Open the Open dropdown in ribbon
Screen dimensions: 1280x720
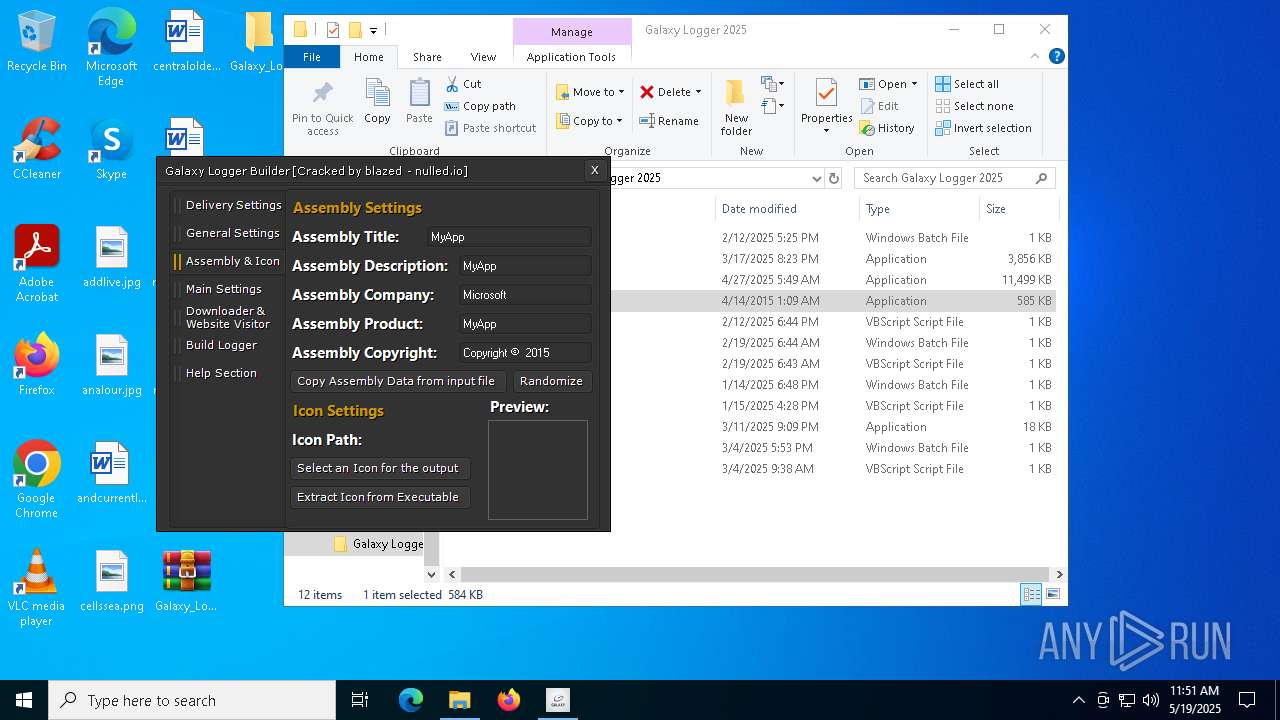coord(888,84)
